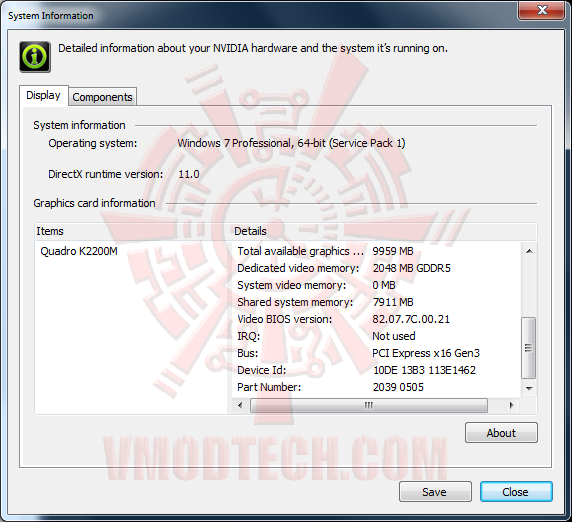
Task: Save the system information
Action: (x=435, y=492)
